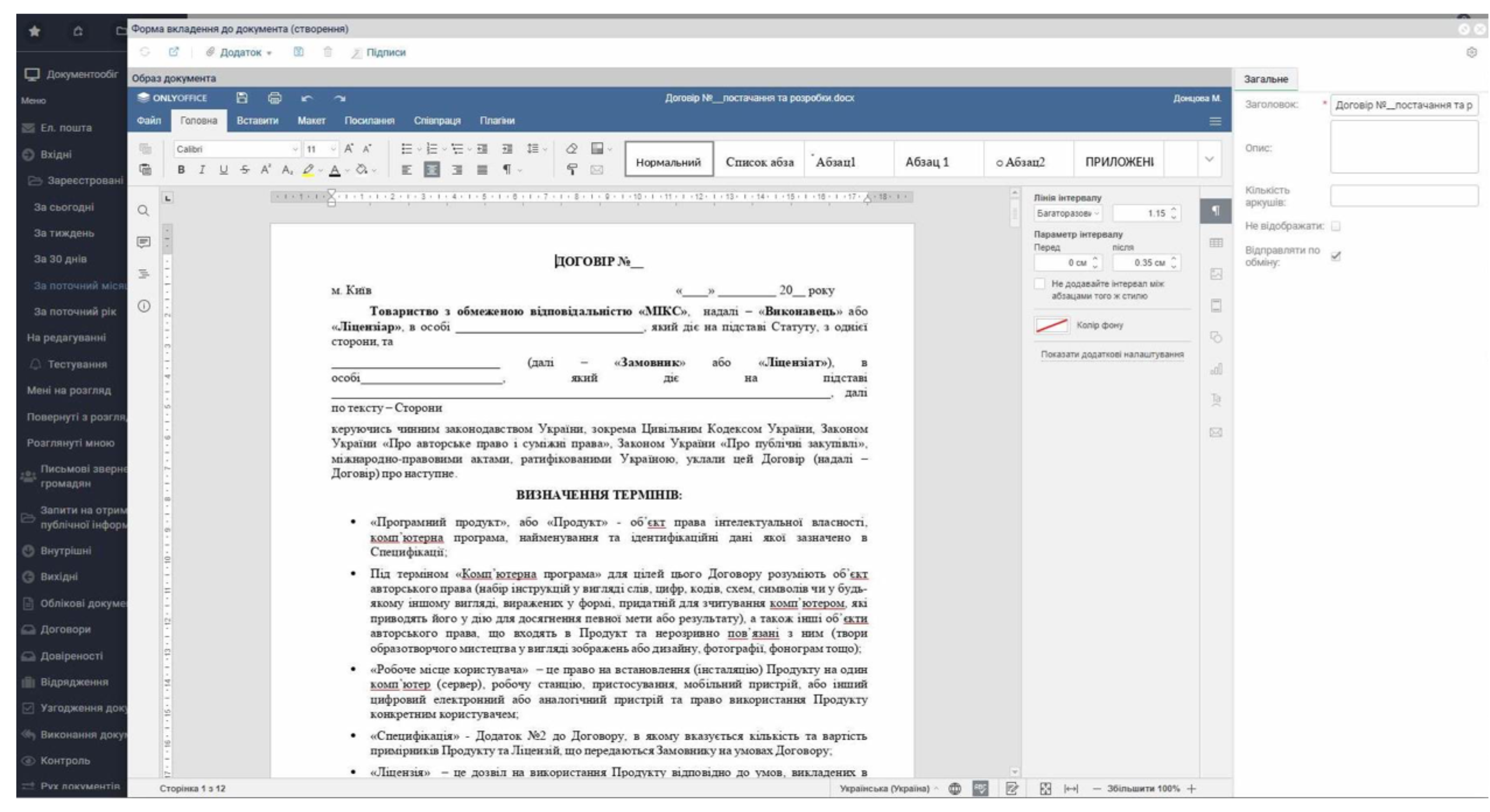Open highlight color options arrow
Screen dimensions: 1490x812
[320, 170]
